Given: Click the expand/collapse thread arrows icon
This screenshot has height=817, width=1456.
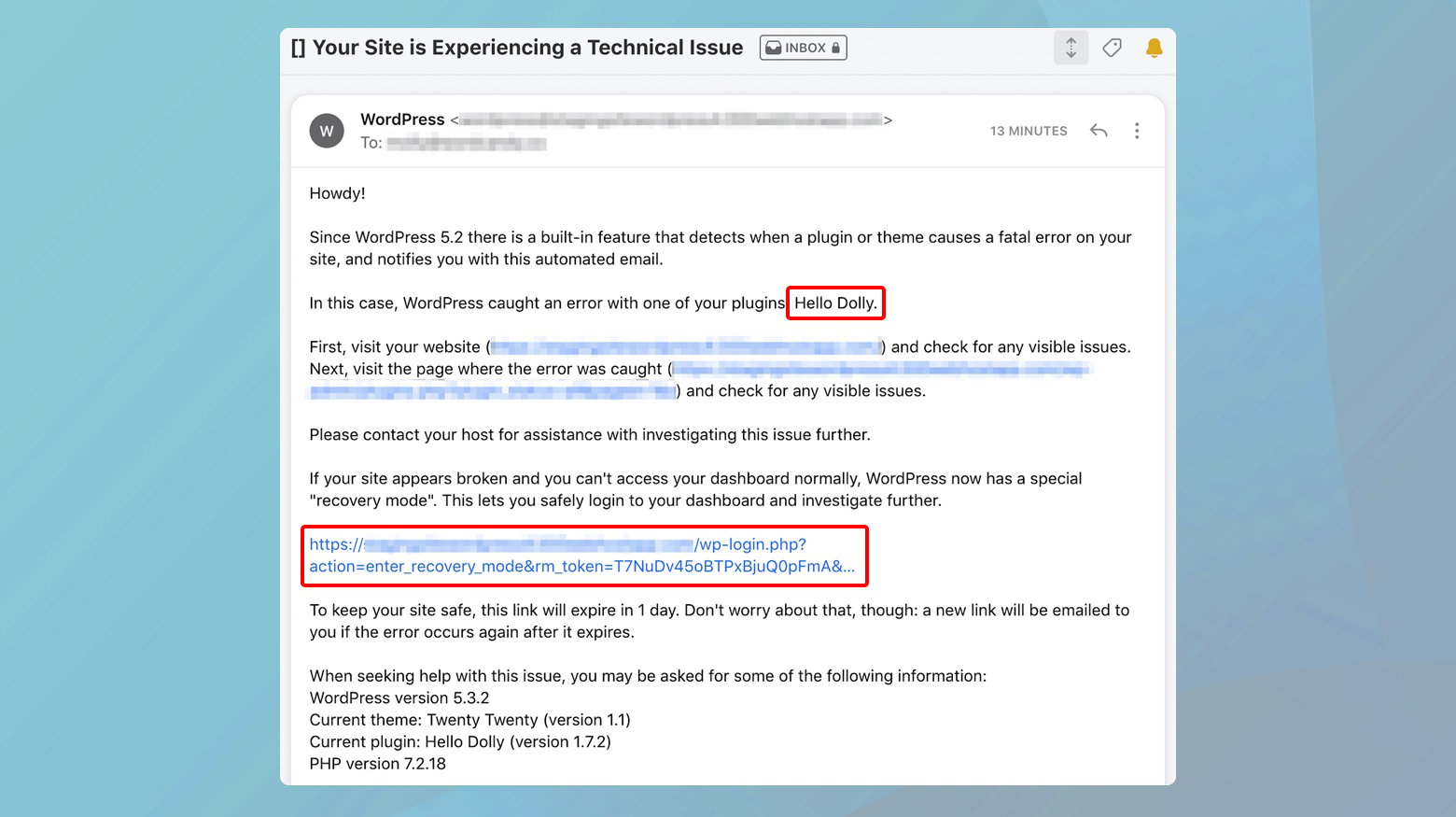Looking at the screenshot, I should (1071, 48).
